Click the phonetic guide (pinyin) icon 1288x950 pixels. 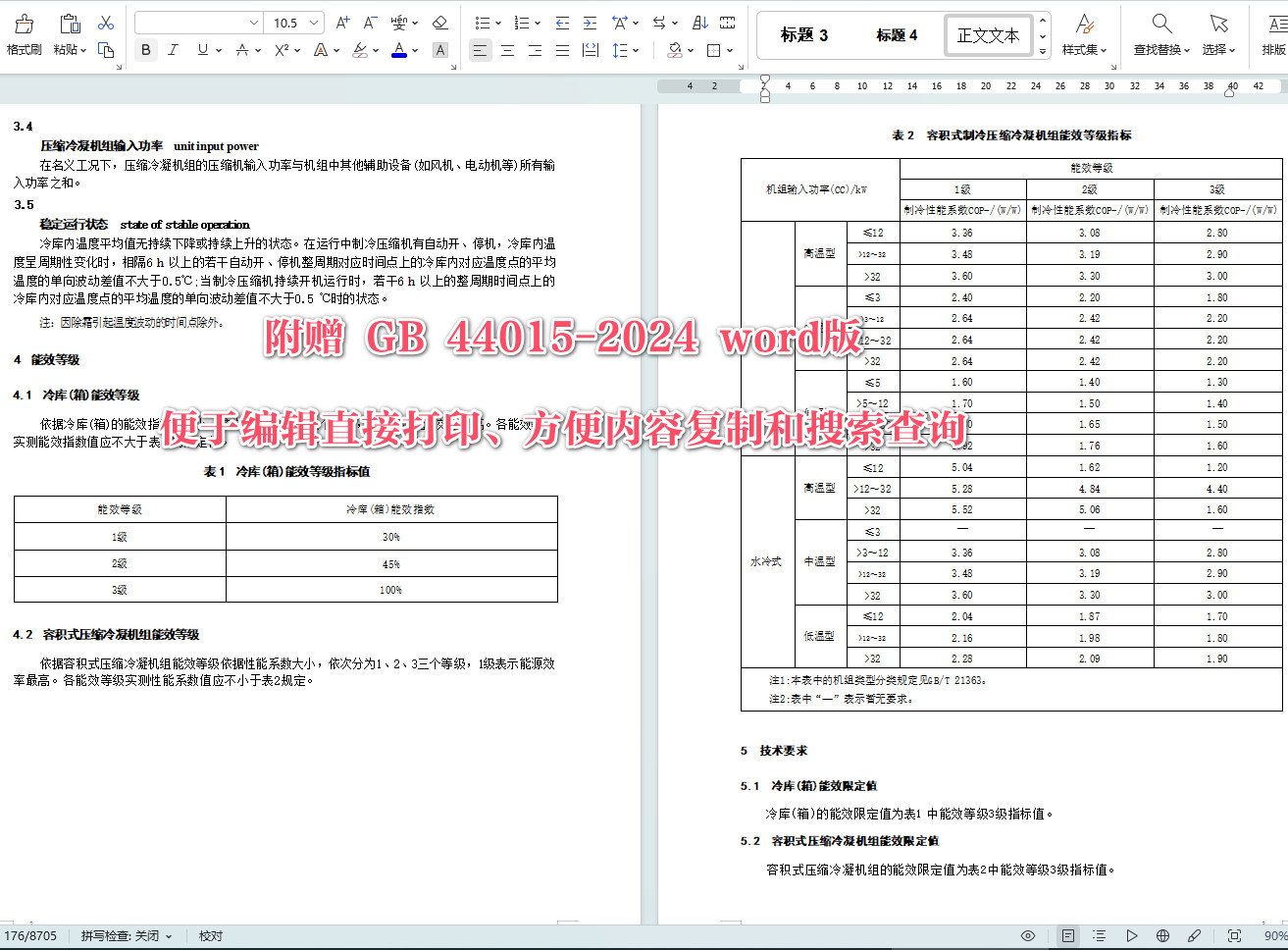399,22
